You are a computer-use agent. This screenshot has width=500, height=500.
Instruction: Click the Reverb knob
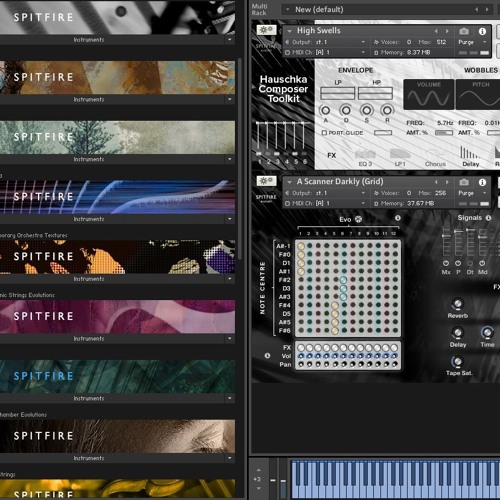(458, 303)
